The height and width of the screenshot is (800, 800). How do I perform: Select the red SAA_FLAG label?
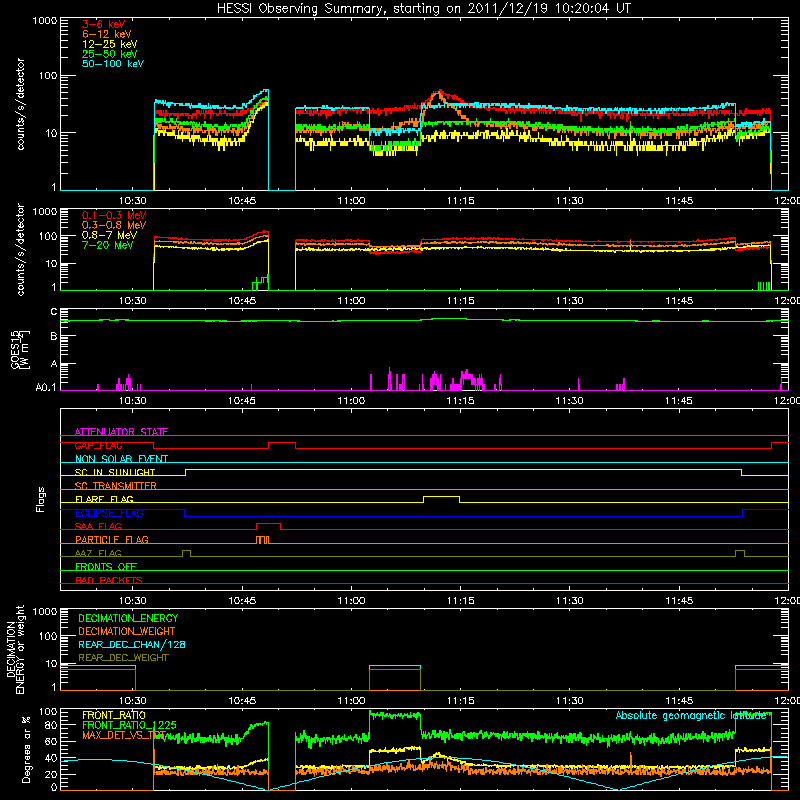coord(98,526)
